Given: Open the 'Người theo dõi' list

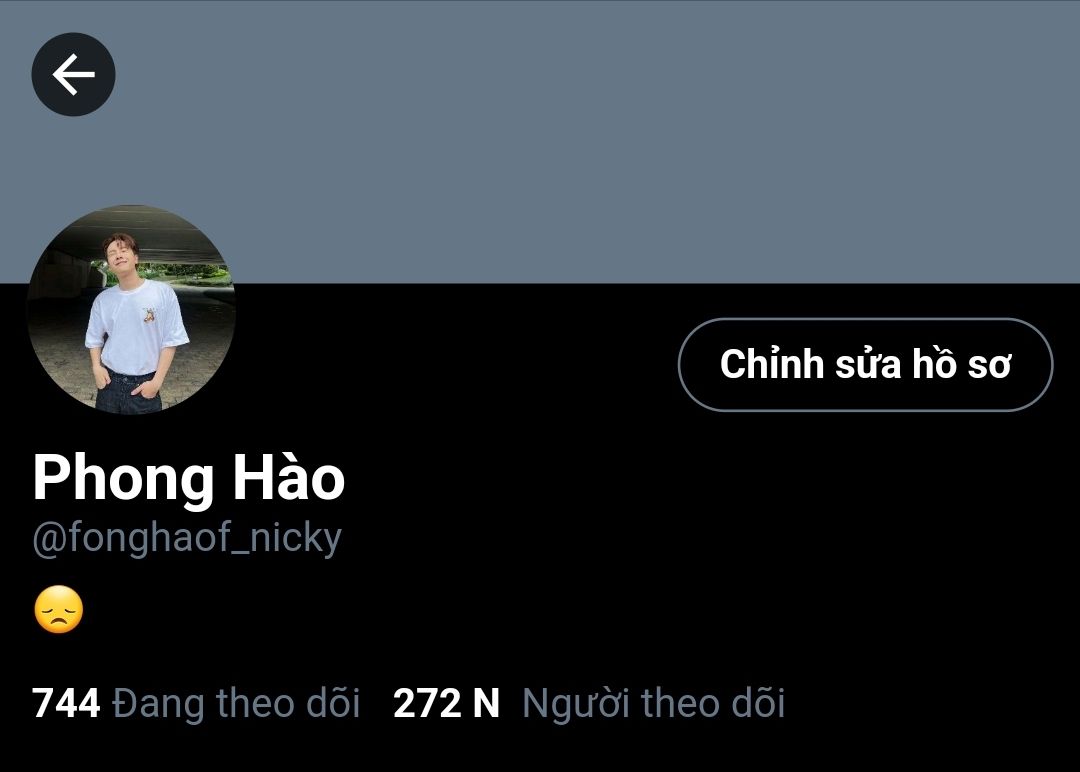Looking at the screenshot, I should click(x=654, y=703).
